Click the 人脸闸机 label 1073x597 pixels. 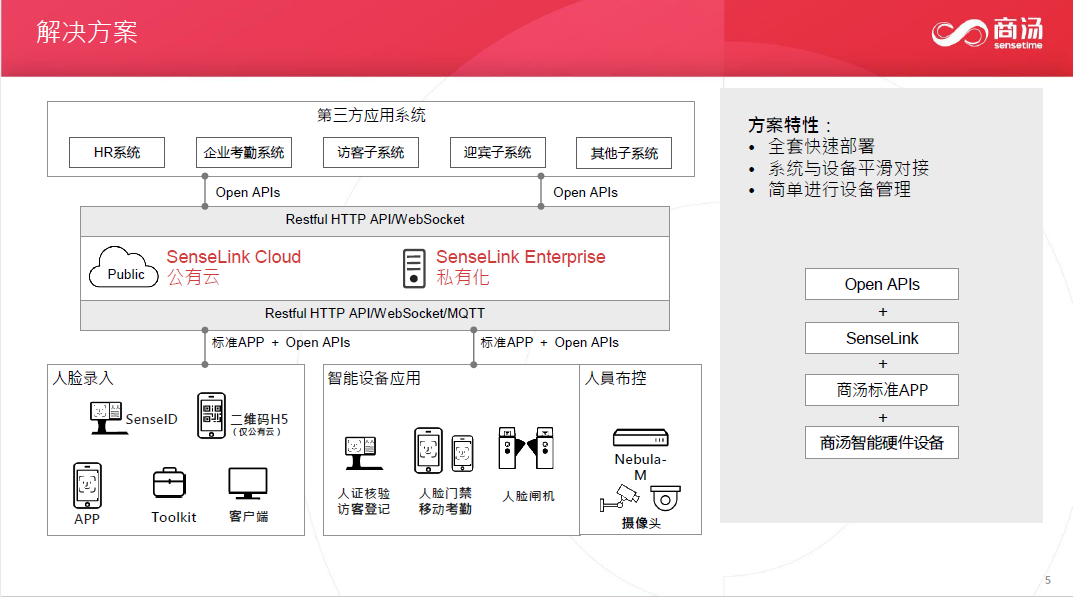tap(528, 496)
